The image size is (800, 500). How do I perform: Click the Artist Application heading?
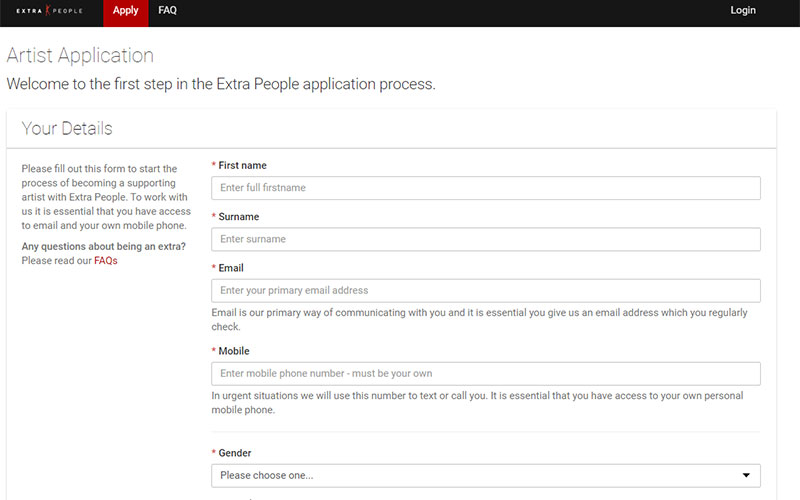(x=80, y=55)
